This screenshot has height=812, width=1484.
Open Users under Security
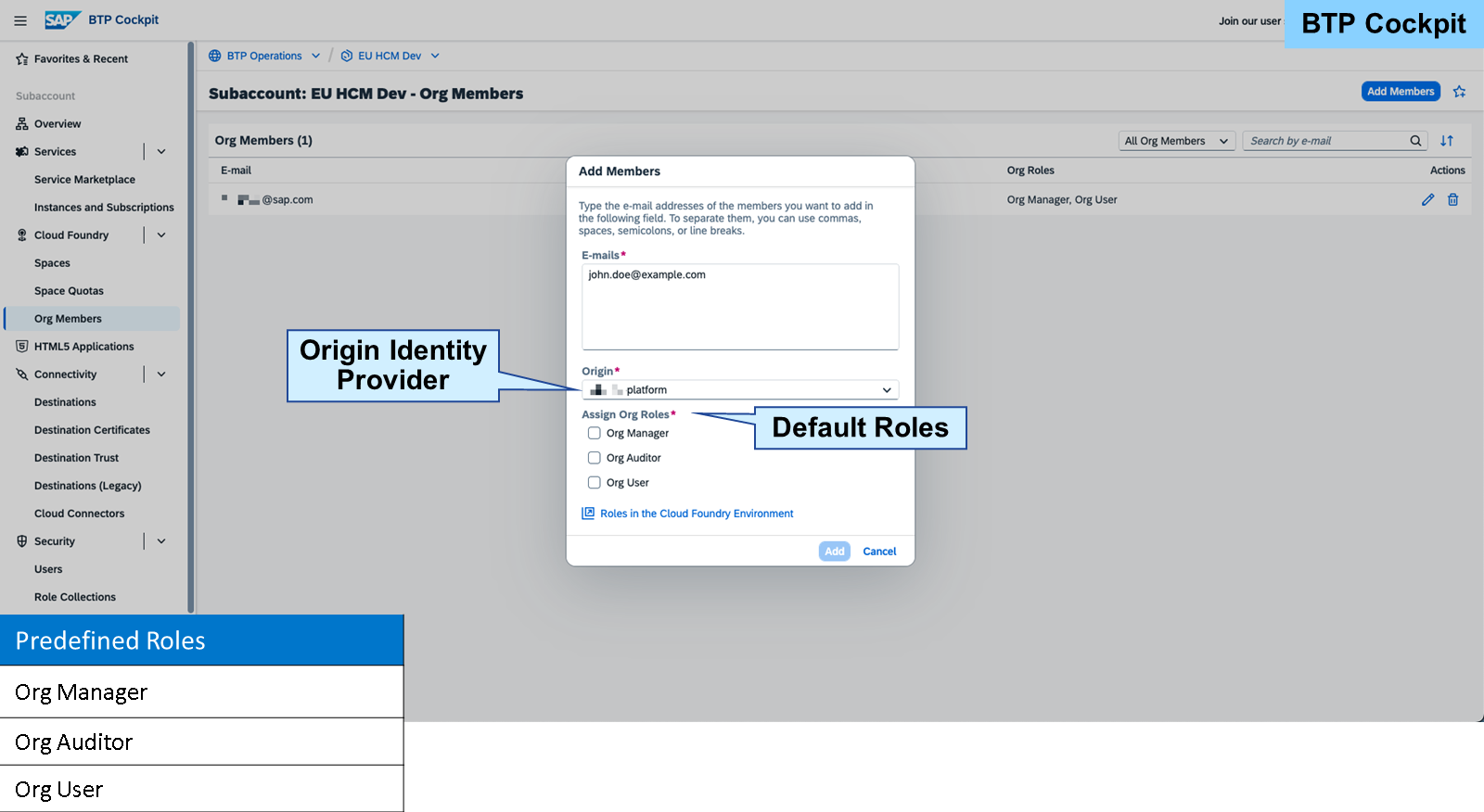[x=48, y=569]
